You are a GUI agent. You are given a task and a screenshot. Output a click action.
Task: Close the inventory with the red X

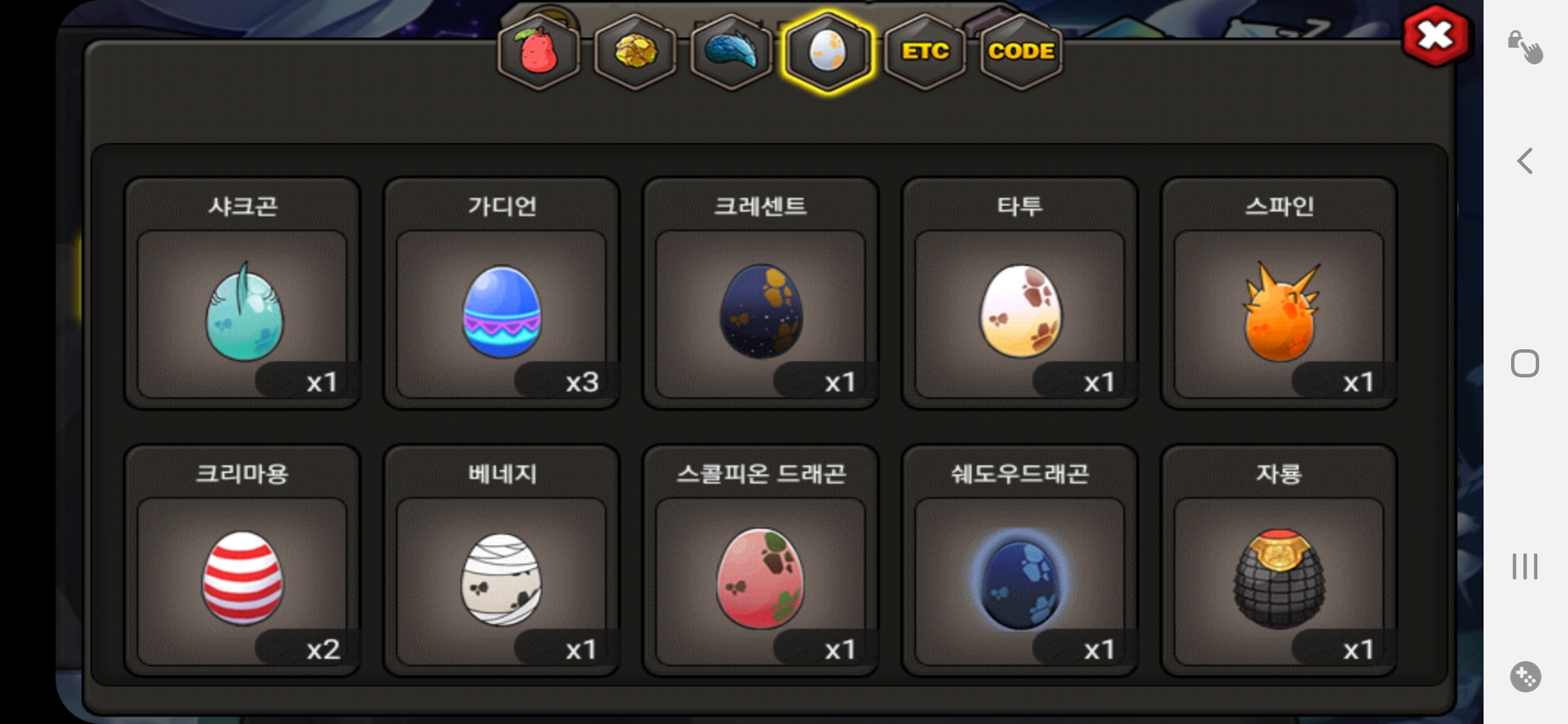1435,36
